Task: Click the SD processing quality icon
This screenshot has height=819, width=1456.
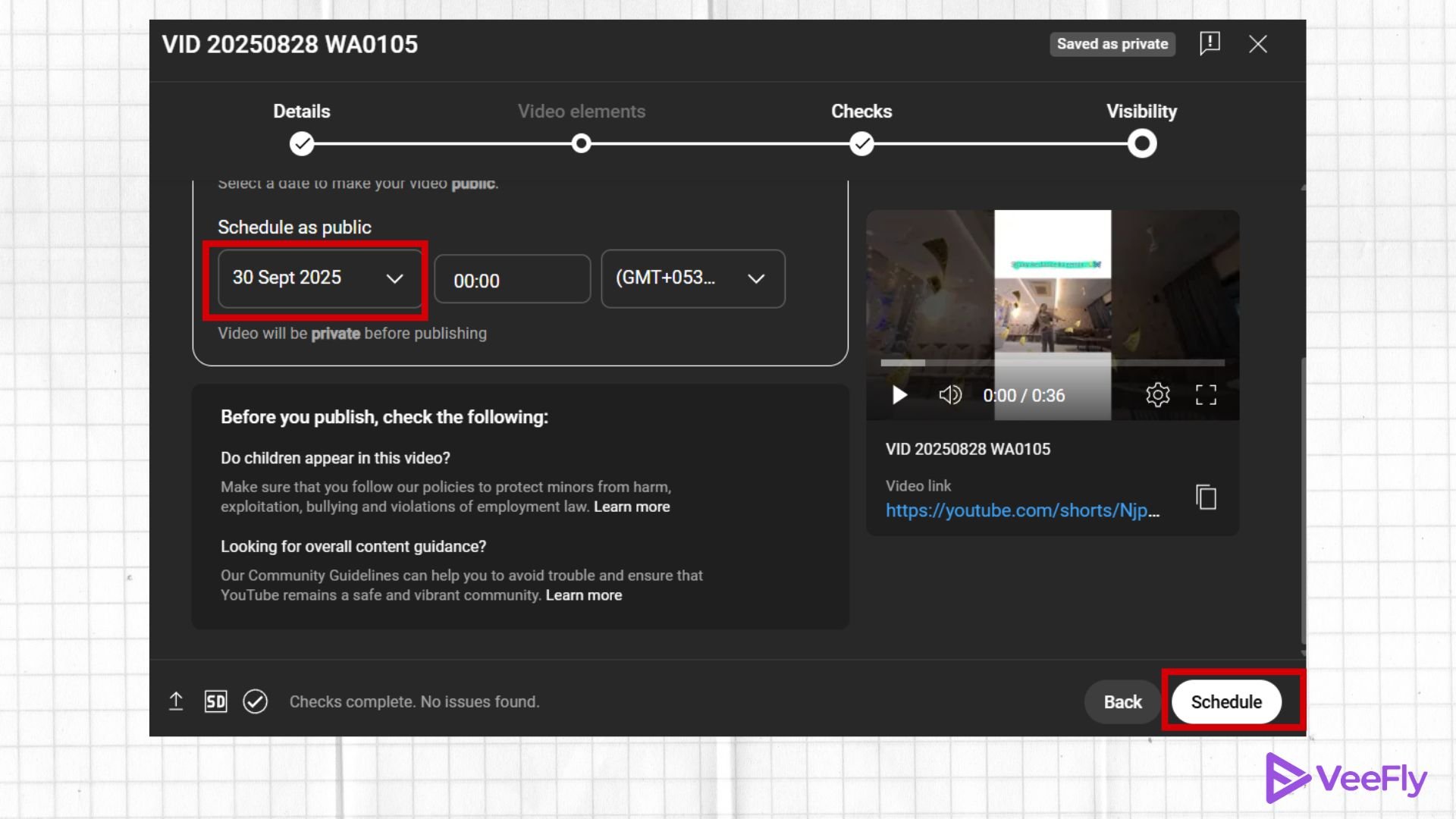Action: [215, 701]
